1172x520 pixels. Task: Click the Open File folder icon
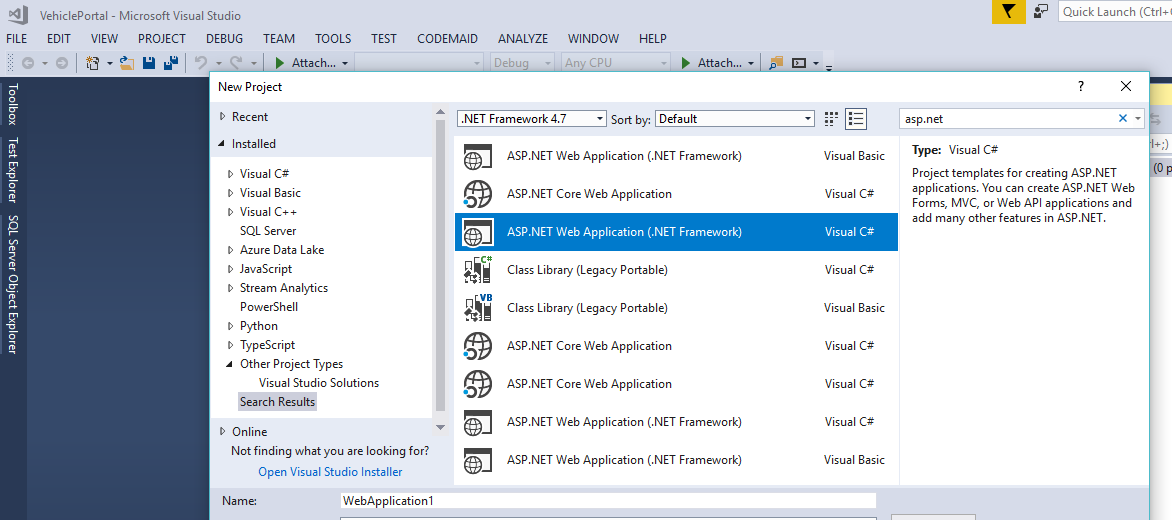(x=127, y=63)
